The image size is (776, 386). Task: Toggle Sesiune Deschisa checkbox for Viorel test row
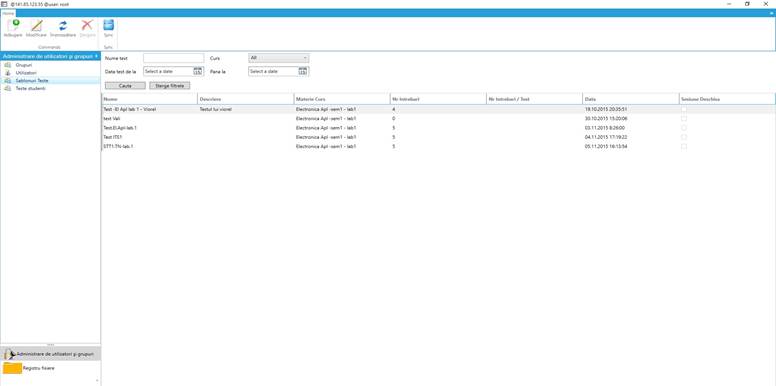684,109
